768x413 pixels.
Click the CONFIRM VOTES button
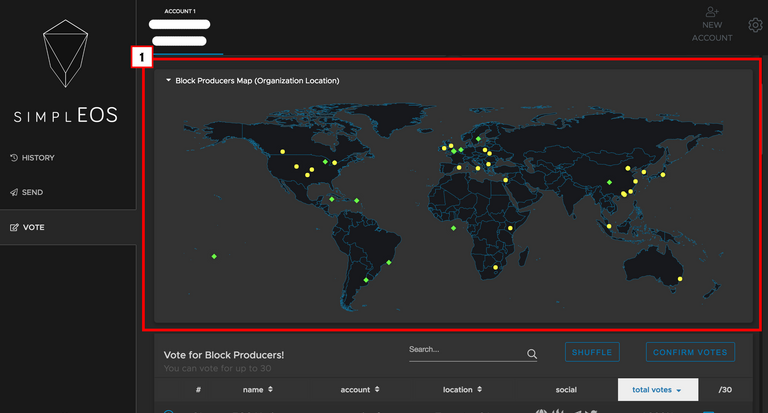tap(690, 352)
